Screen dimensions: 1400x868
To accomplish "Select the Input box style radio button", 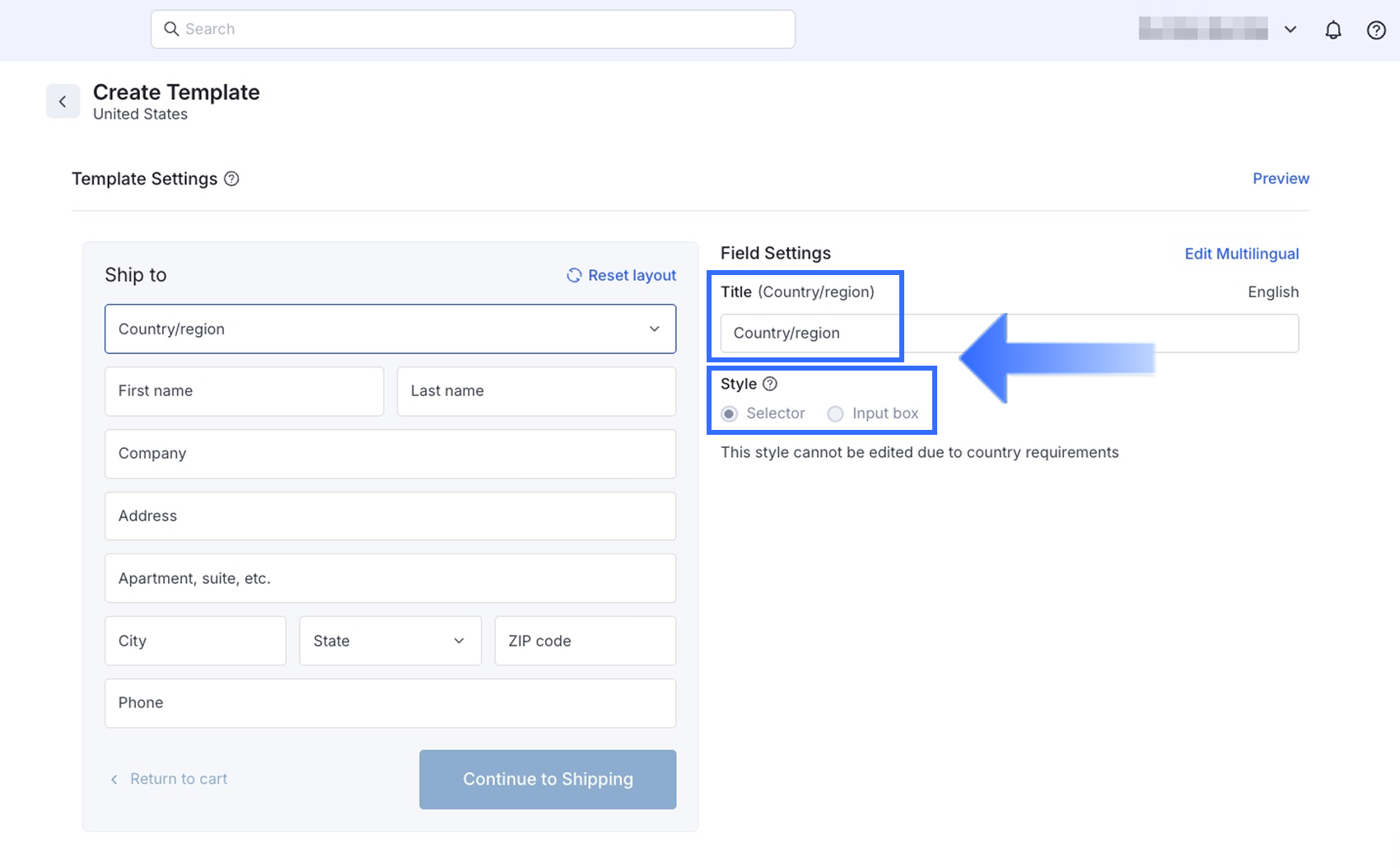I will point(835,413).
